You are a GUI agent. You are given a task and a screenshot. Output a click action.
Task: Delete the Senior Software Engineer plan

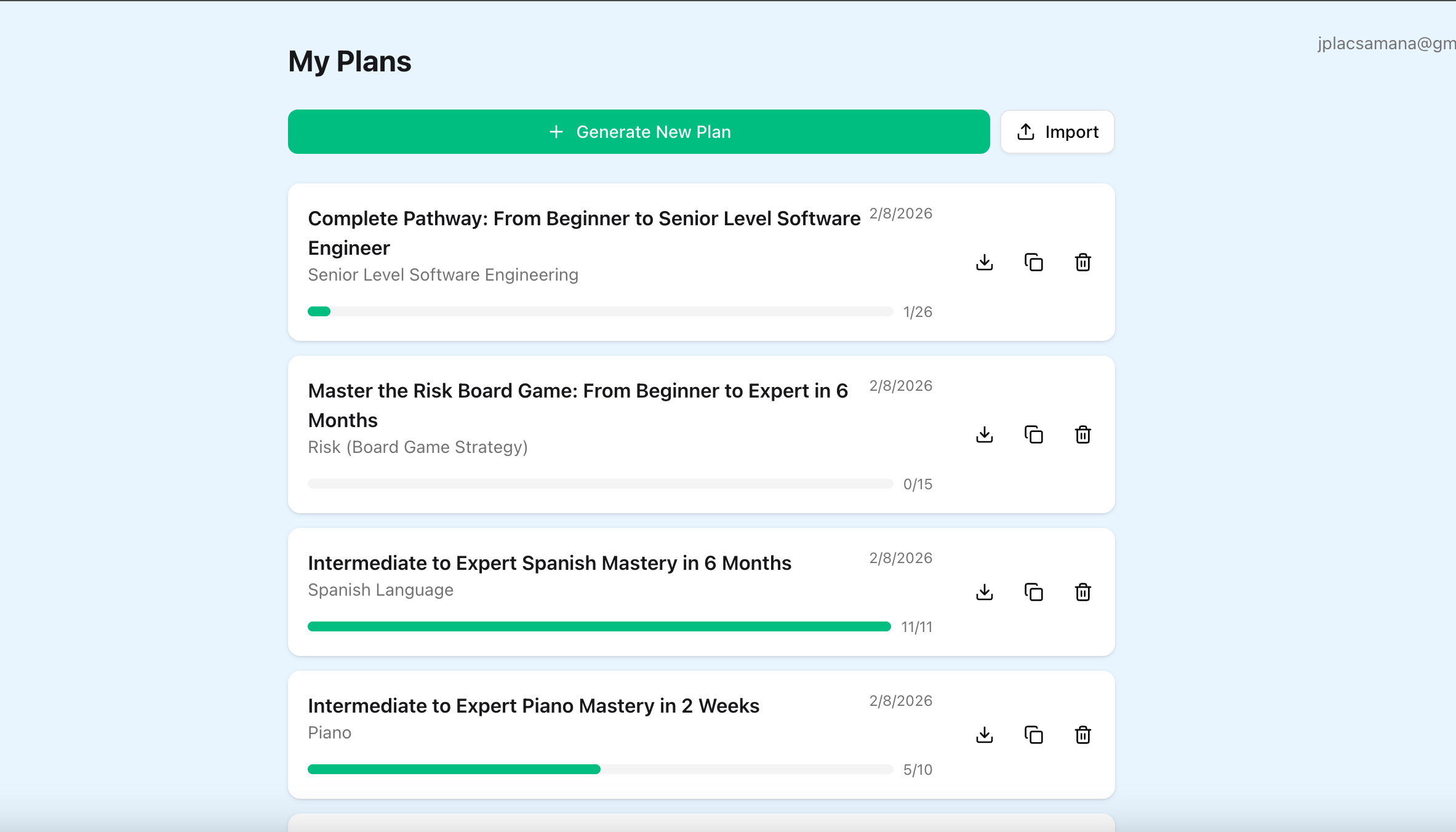1083,262
